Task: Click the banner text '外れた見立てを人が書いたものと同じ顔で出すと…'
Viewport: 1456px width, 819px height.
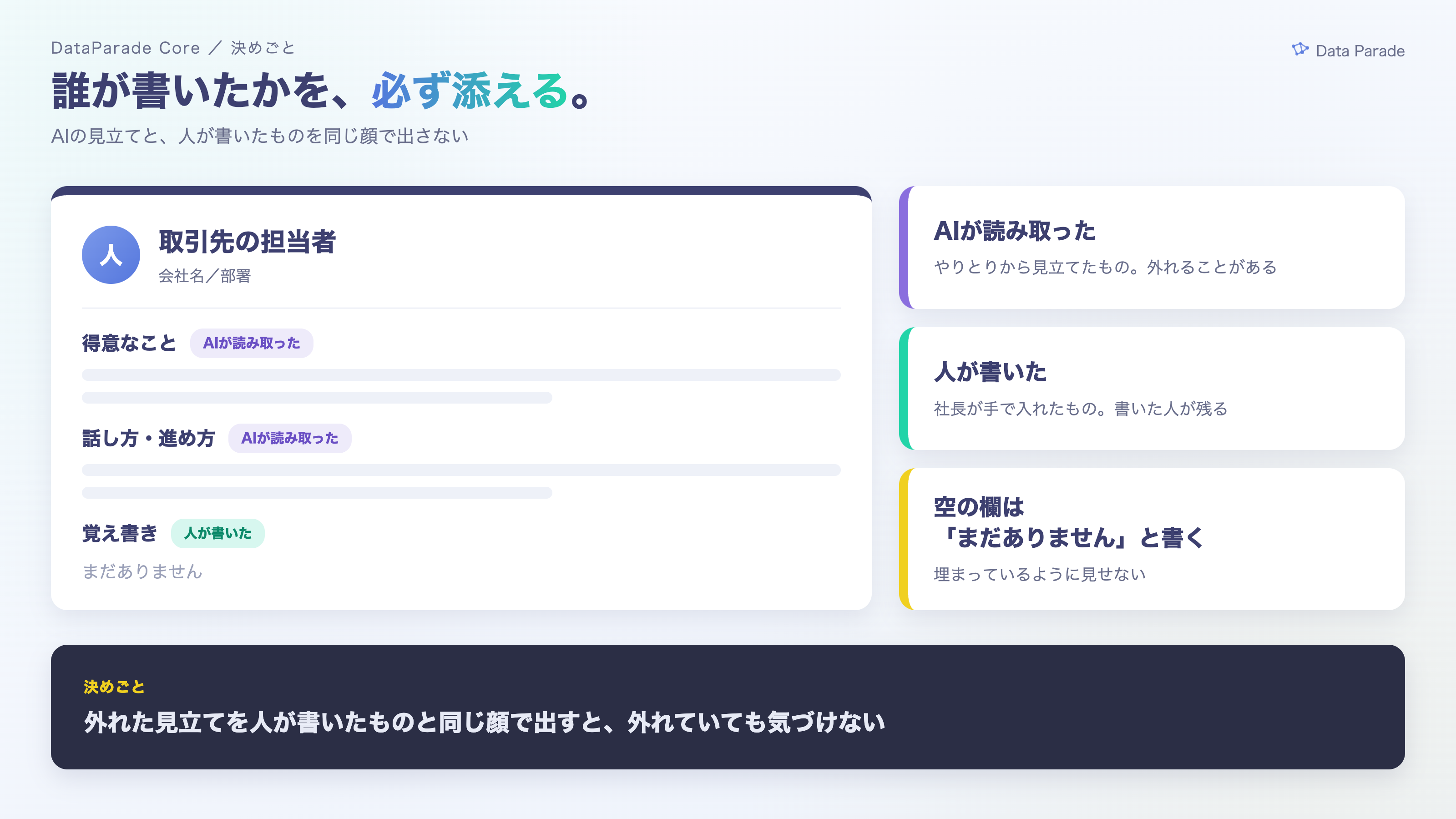Action: [485, 723]
